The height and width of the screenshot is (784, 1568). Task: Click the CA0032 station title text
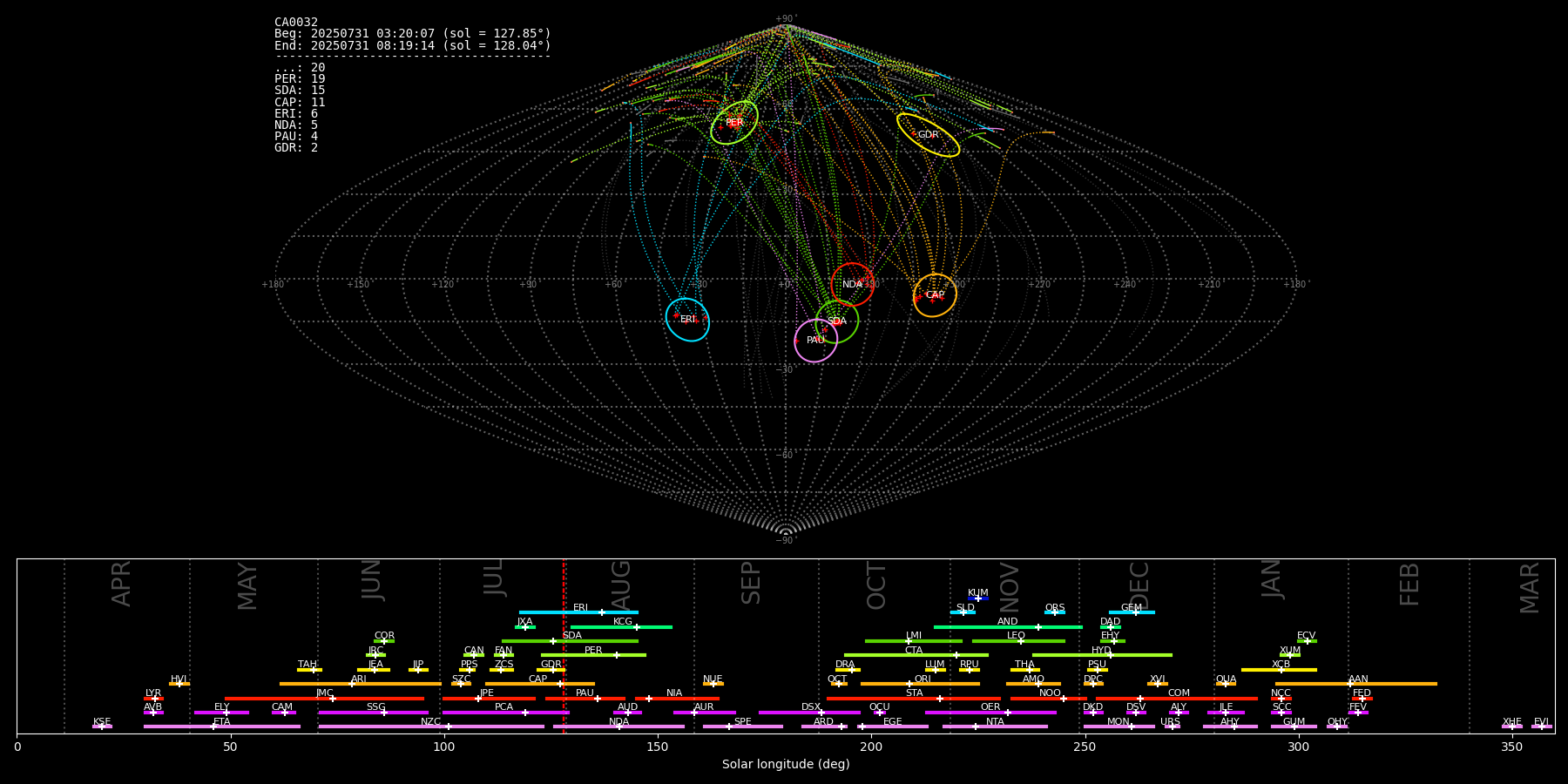tap(296, 23)
